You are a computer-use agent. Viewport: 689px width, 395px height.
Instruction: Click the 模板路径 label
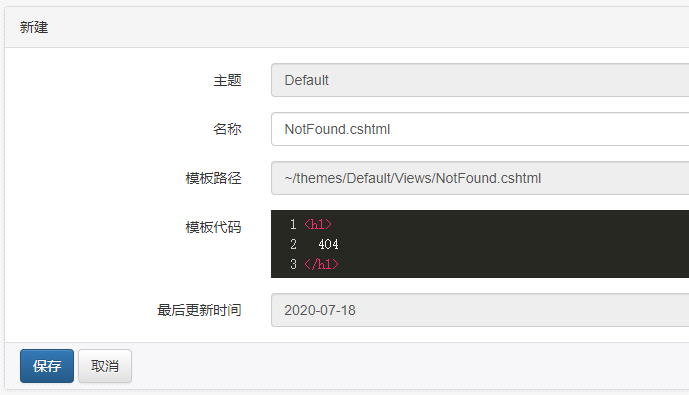[x=213, y=178]
